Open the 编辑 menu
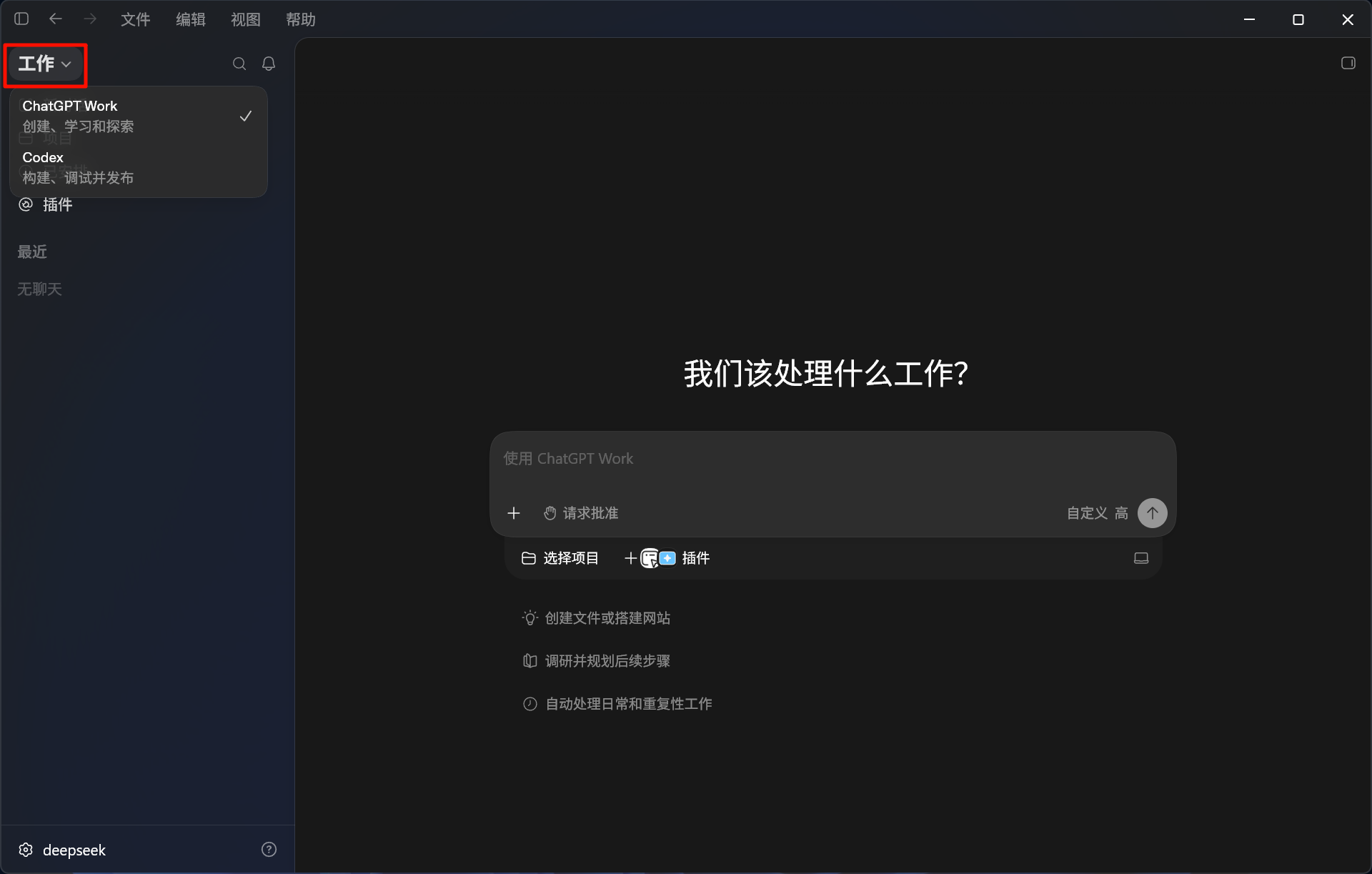 [191, 19]
